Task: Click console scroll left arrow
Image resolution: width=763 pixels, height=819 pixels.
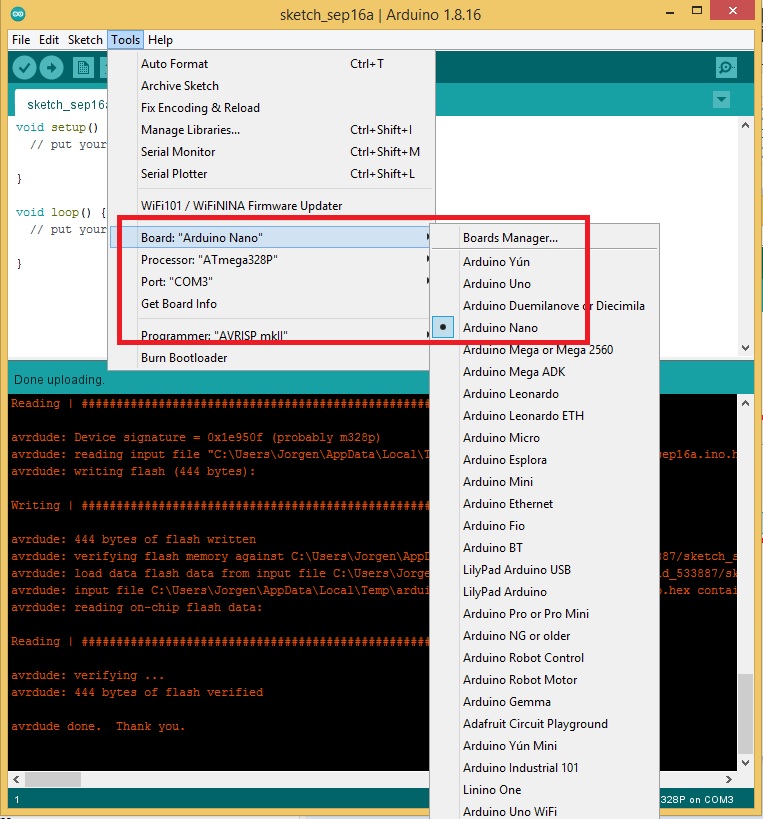Action: point(16,779)
